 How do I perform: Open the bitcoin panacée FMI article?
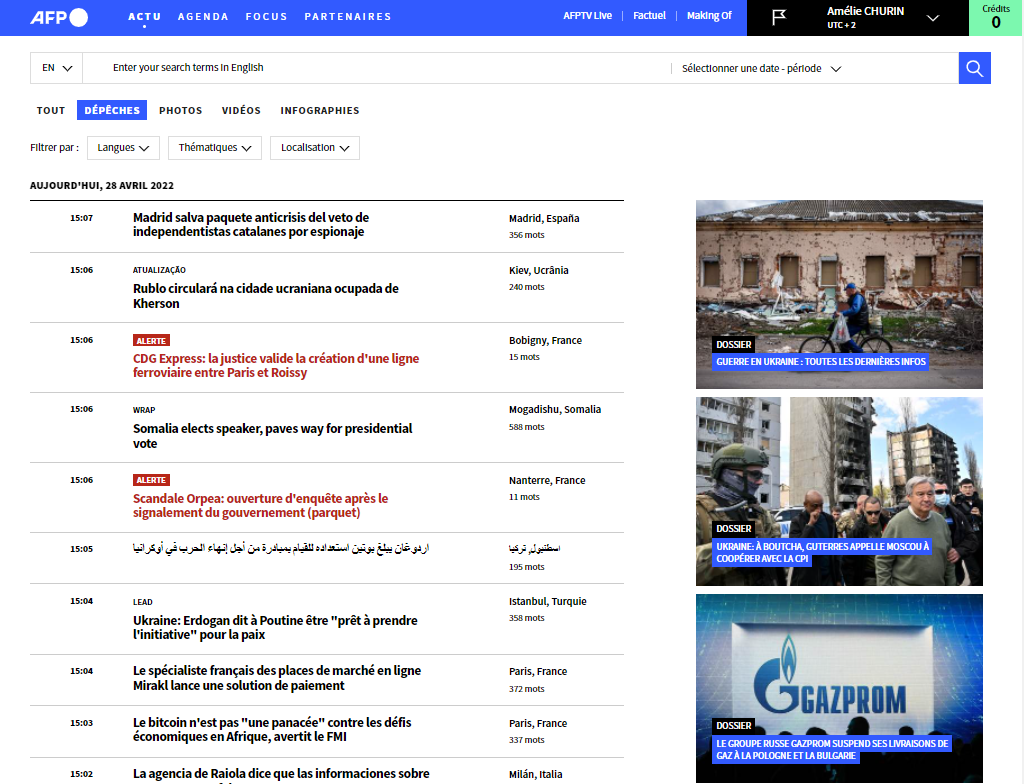272,730
